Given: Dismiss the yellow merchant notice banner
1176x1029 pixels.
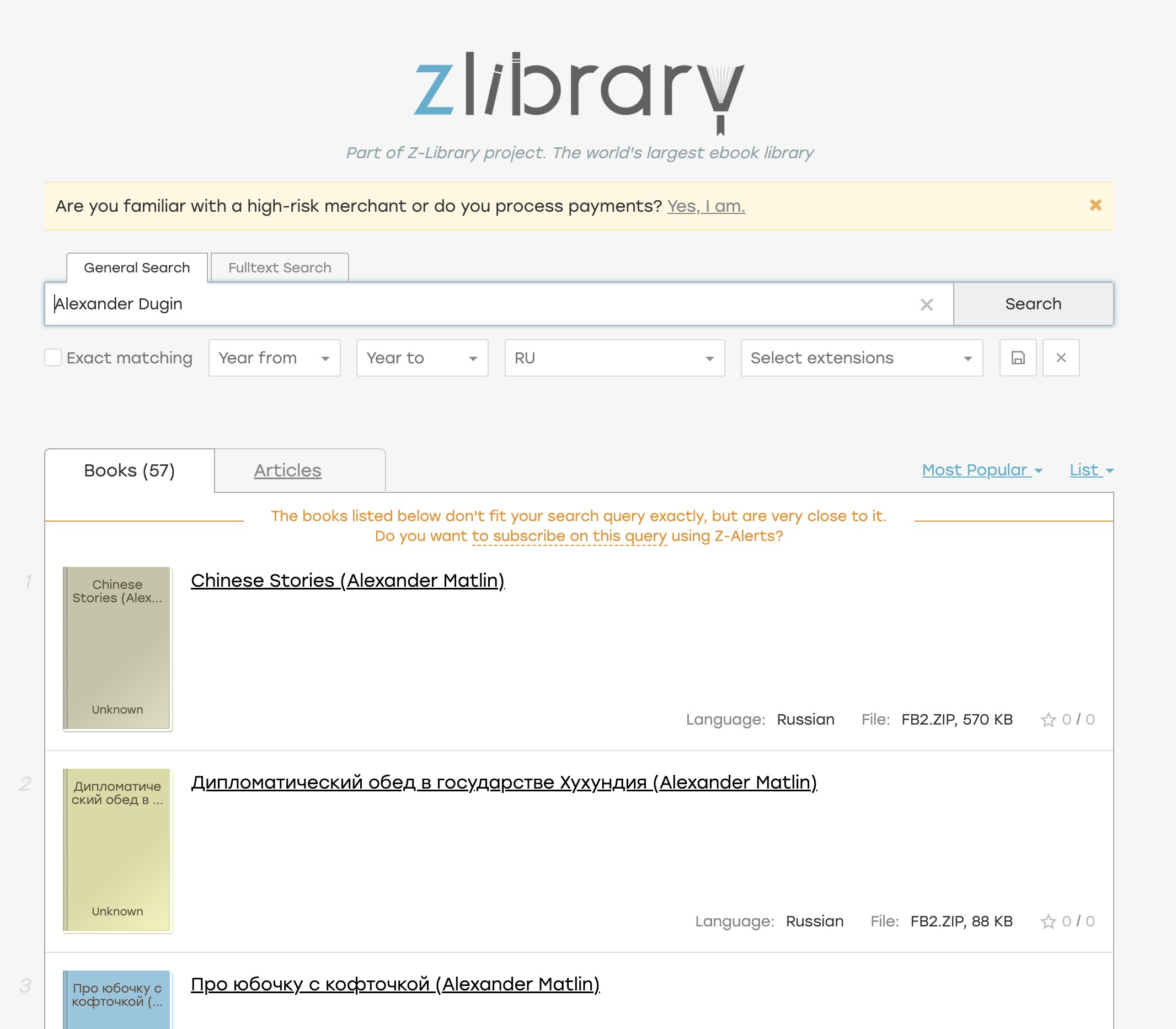Looking at the screenshot, I should [1095, 205].
